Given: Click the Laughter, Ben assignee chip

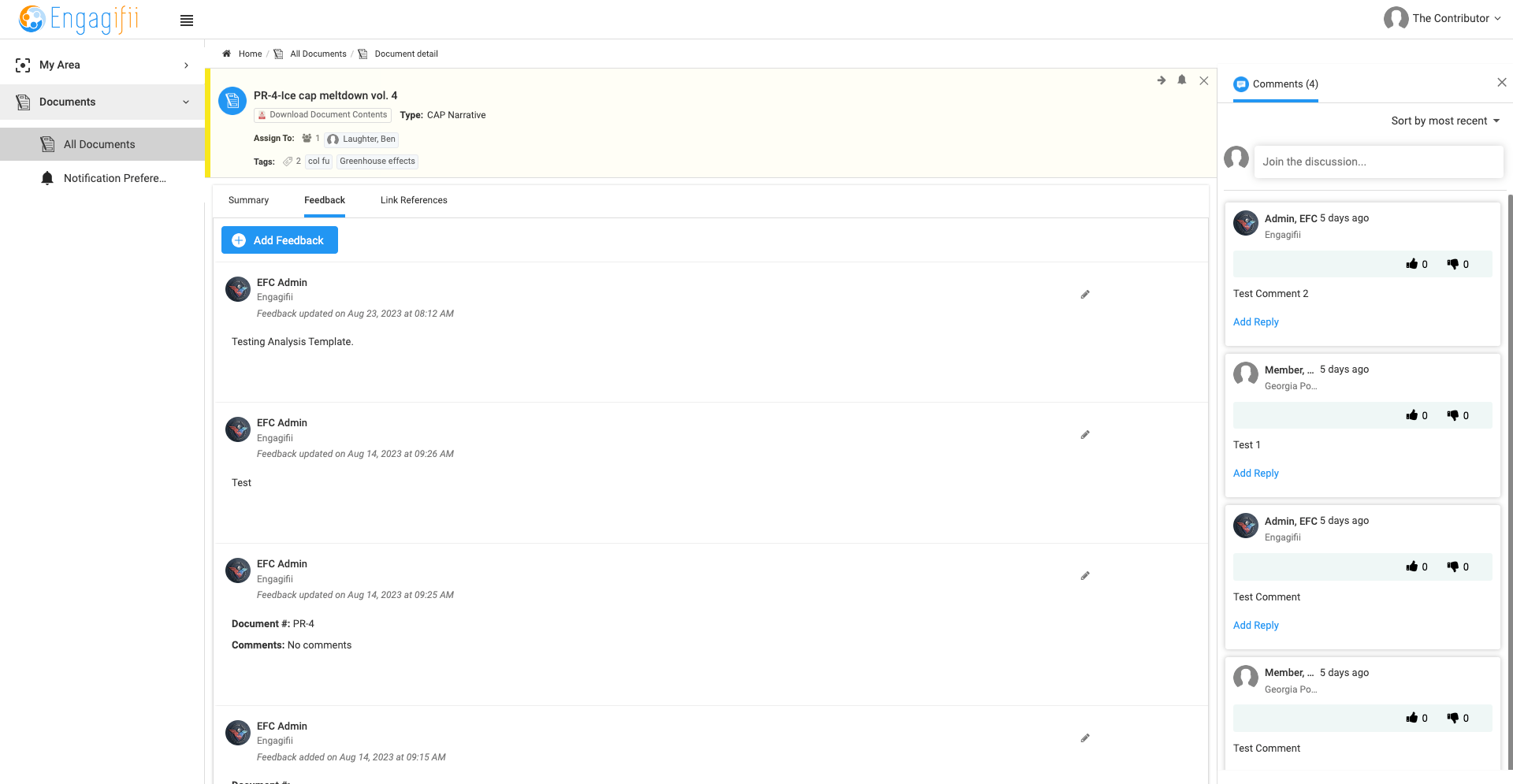Looking at the screenshot, I should 362,139.
